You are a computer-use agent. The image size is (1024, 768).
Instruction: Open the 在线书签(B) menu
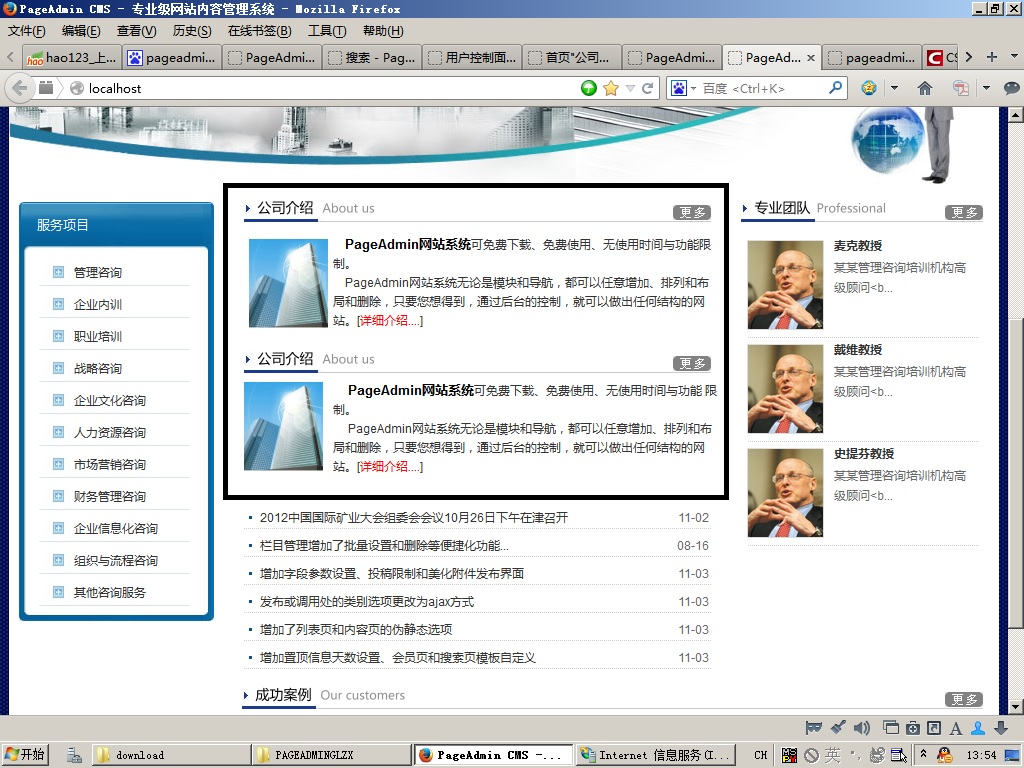pyautogui.click(x=259, y=31)
